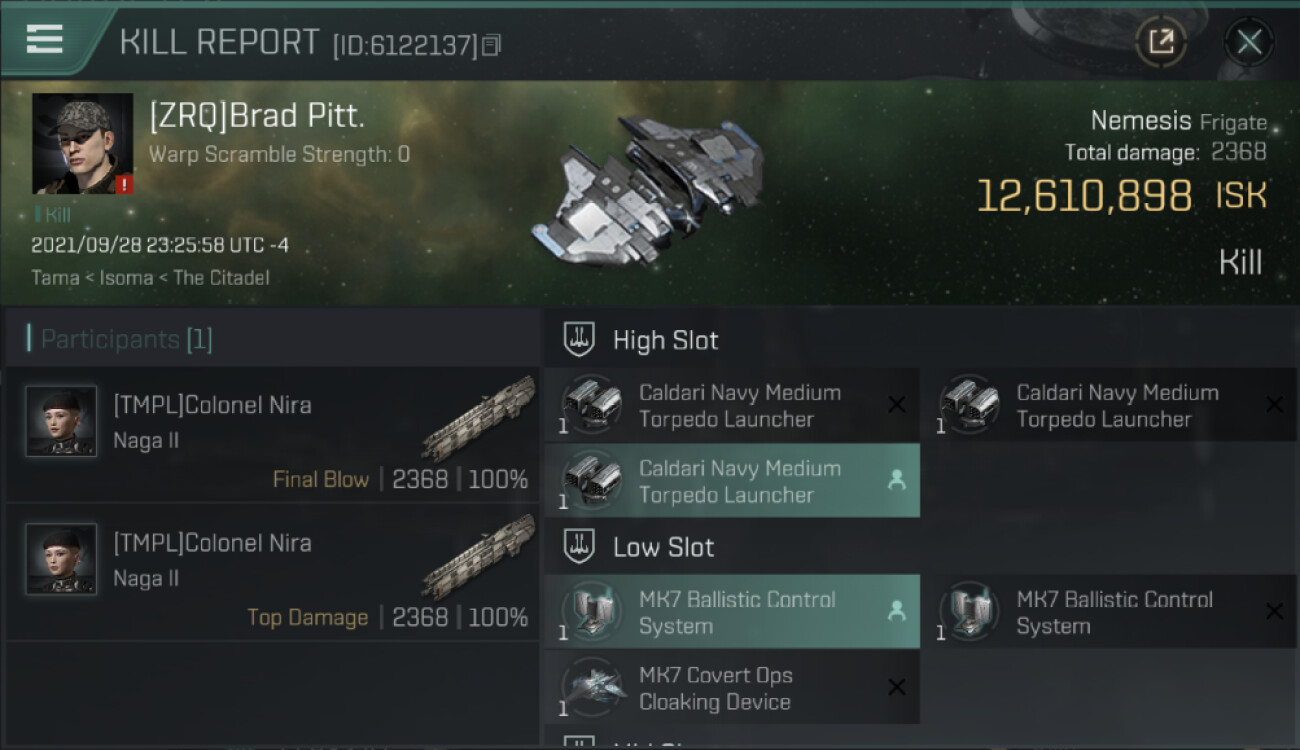
Task: Click the [ZRQ]Brad Pitt. name
Action: (x=257, y=116)
